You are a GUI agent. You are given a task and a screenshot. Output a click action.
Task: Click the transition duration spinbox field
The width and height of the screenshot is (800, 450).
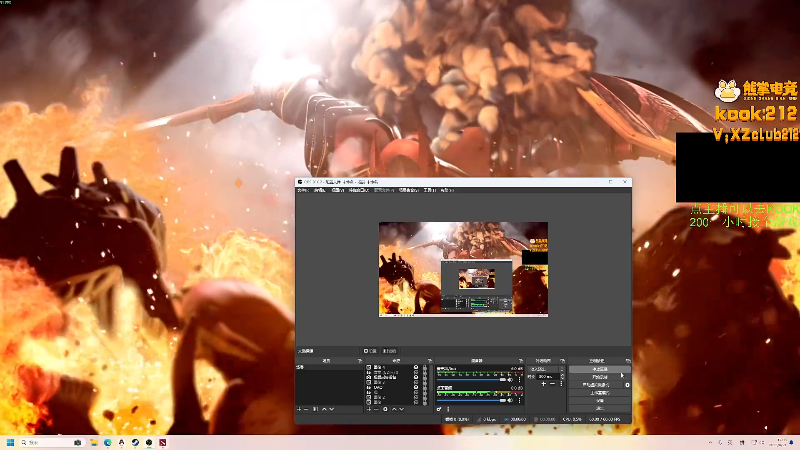(x=547, y=377)
